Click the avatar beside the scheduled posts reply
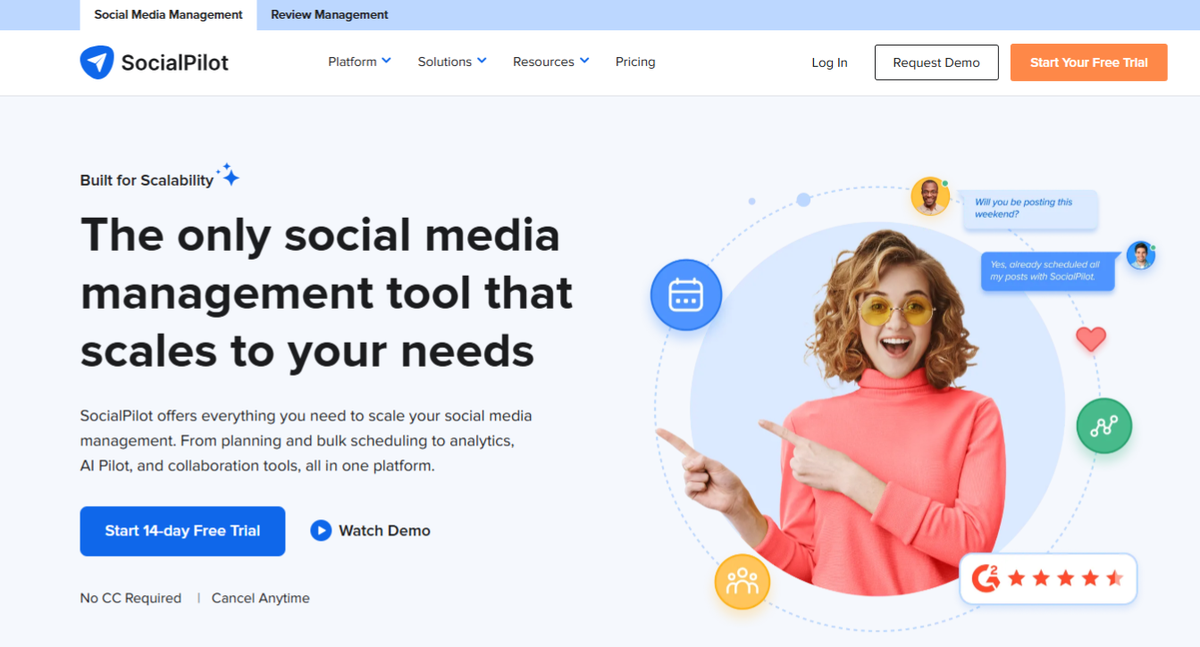1200x647 pixels. tap(1141, 256)
